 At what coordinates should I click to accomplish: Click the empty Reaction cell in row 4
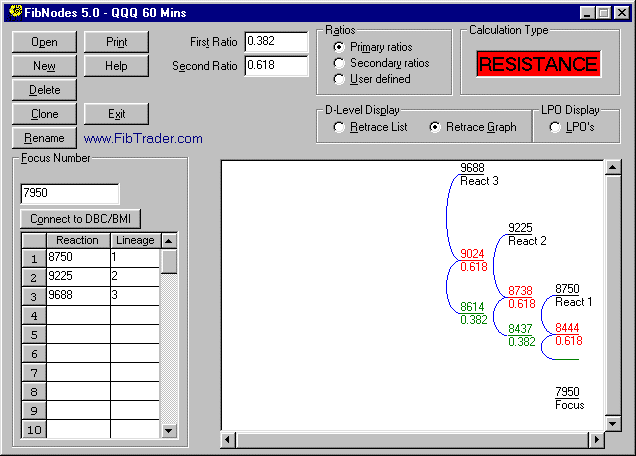(78, 315)
